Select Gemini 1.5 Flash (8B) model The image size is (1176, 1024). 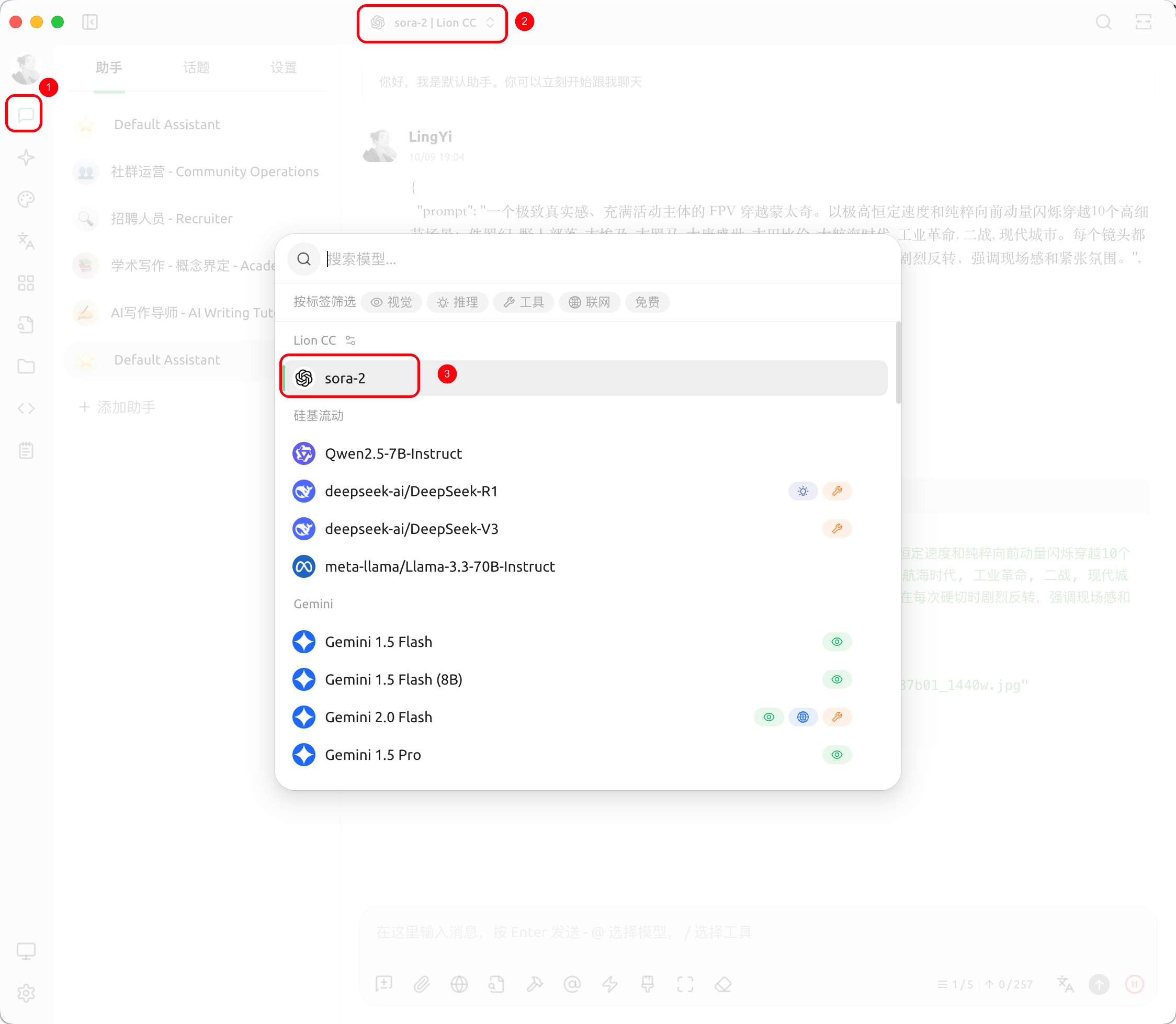[585, 679]
